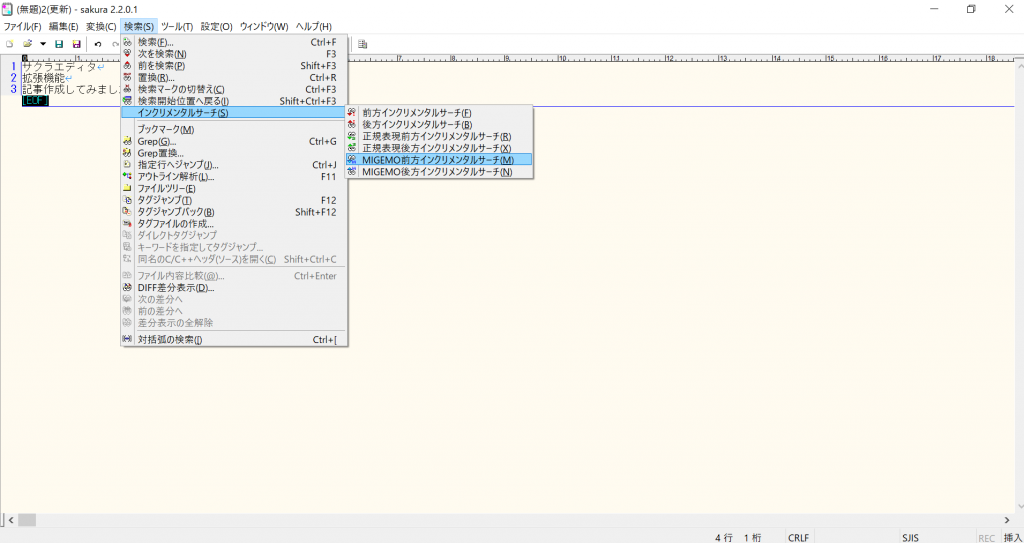
Task: Choose タグジャンプ(T) F12 entry
Action: click(234, 200)
